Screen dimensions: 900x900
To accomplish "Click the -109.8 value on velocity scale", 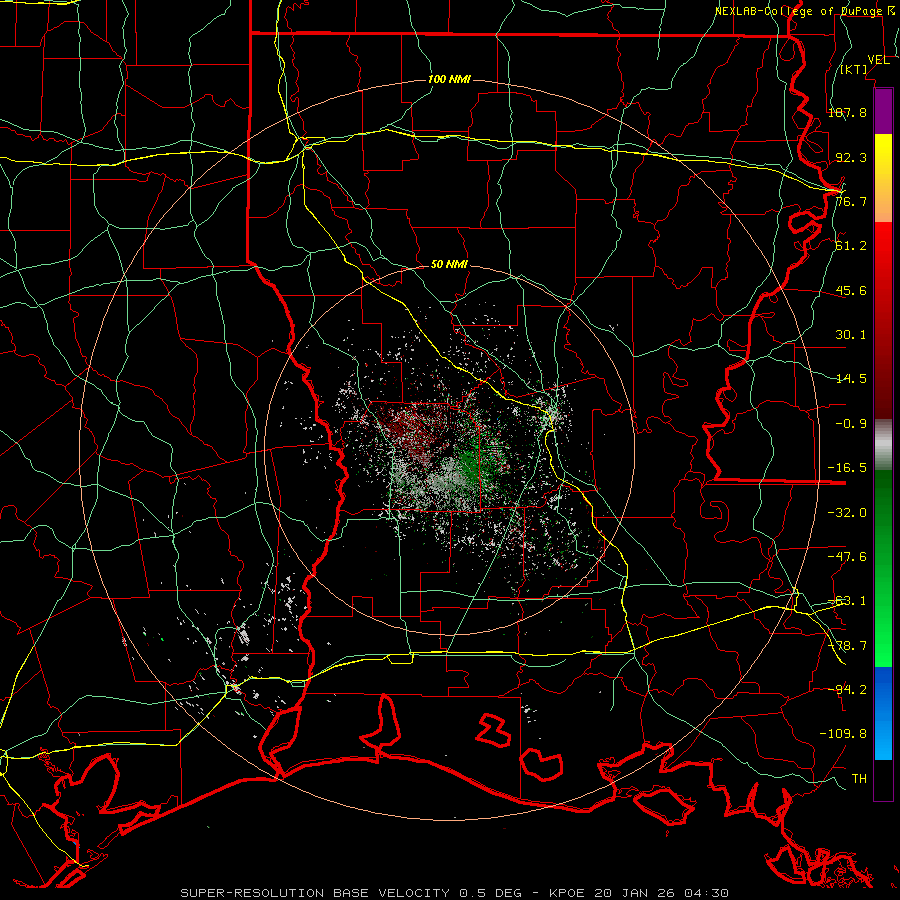I will tap(843, 734).
